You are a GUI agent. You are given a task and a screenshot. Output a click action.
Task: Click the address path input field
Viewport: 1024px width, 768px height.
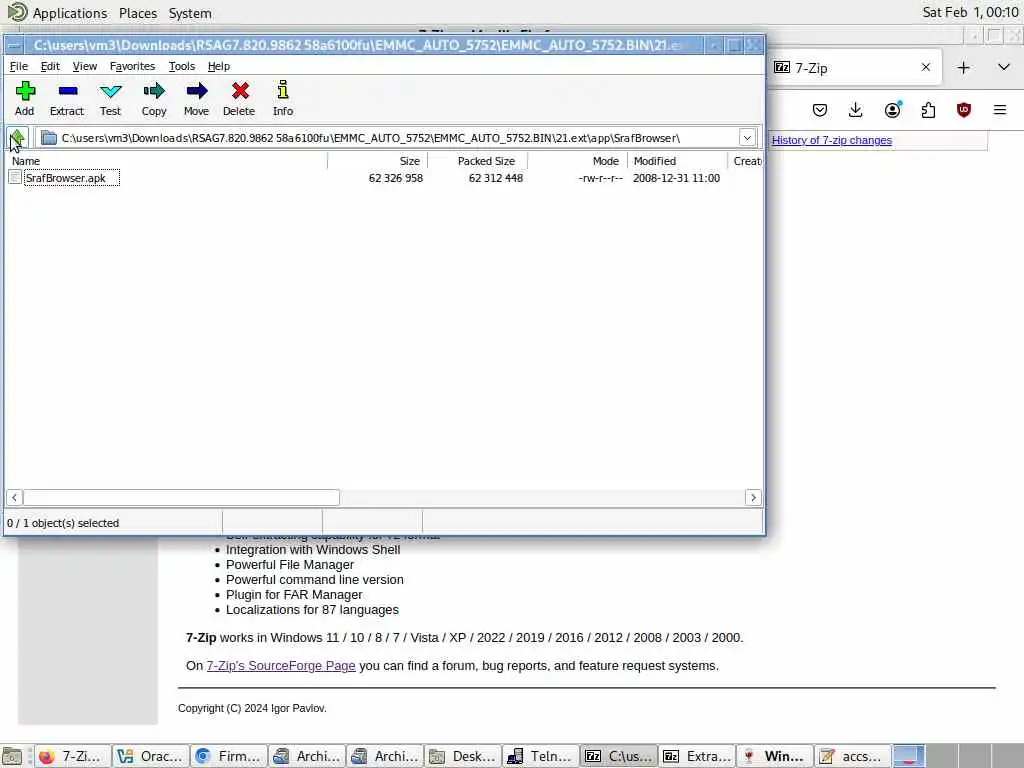click(x=398, y=138)
